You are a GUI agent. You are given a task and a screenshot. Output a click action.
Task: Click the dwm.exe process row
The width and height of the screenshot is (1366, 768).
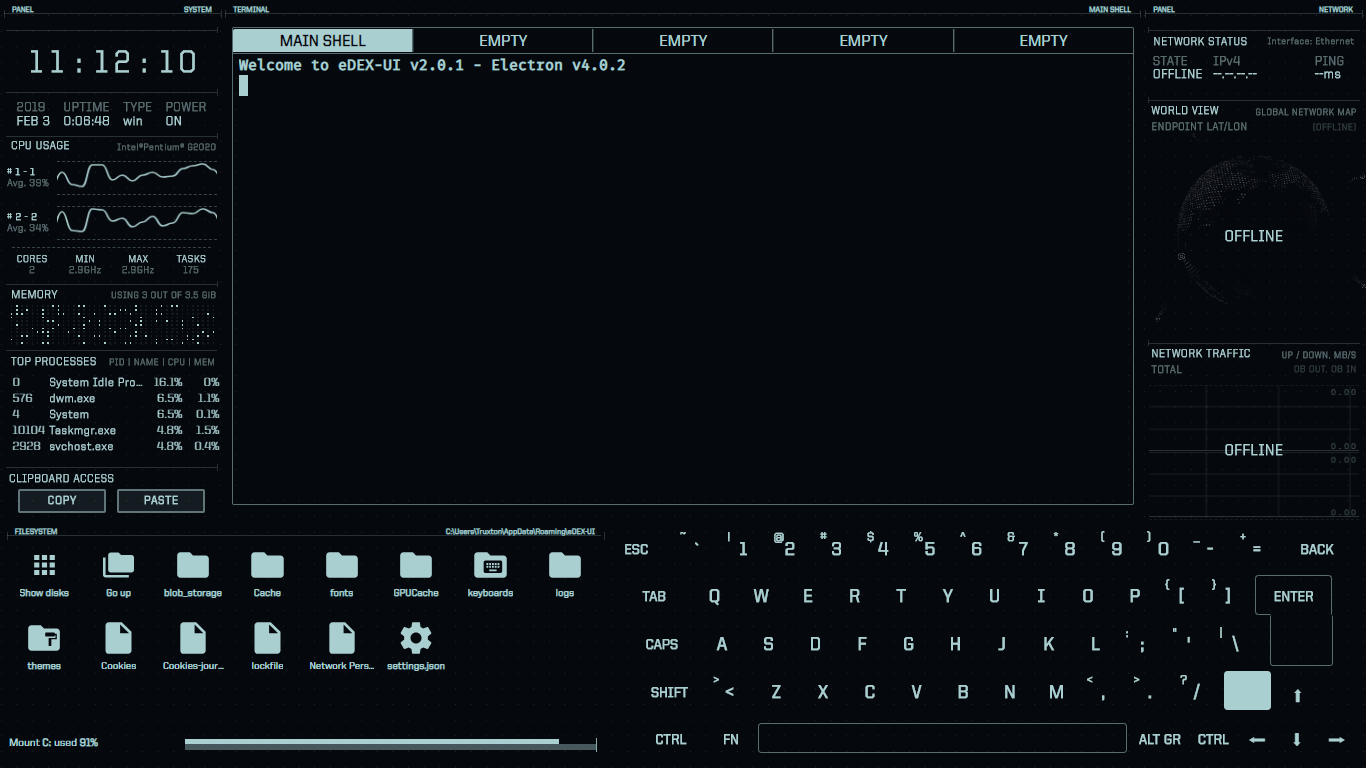coord(115,398)
